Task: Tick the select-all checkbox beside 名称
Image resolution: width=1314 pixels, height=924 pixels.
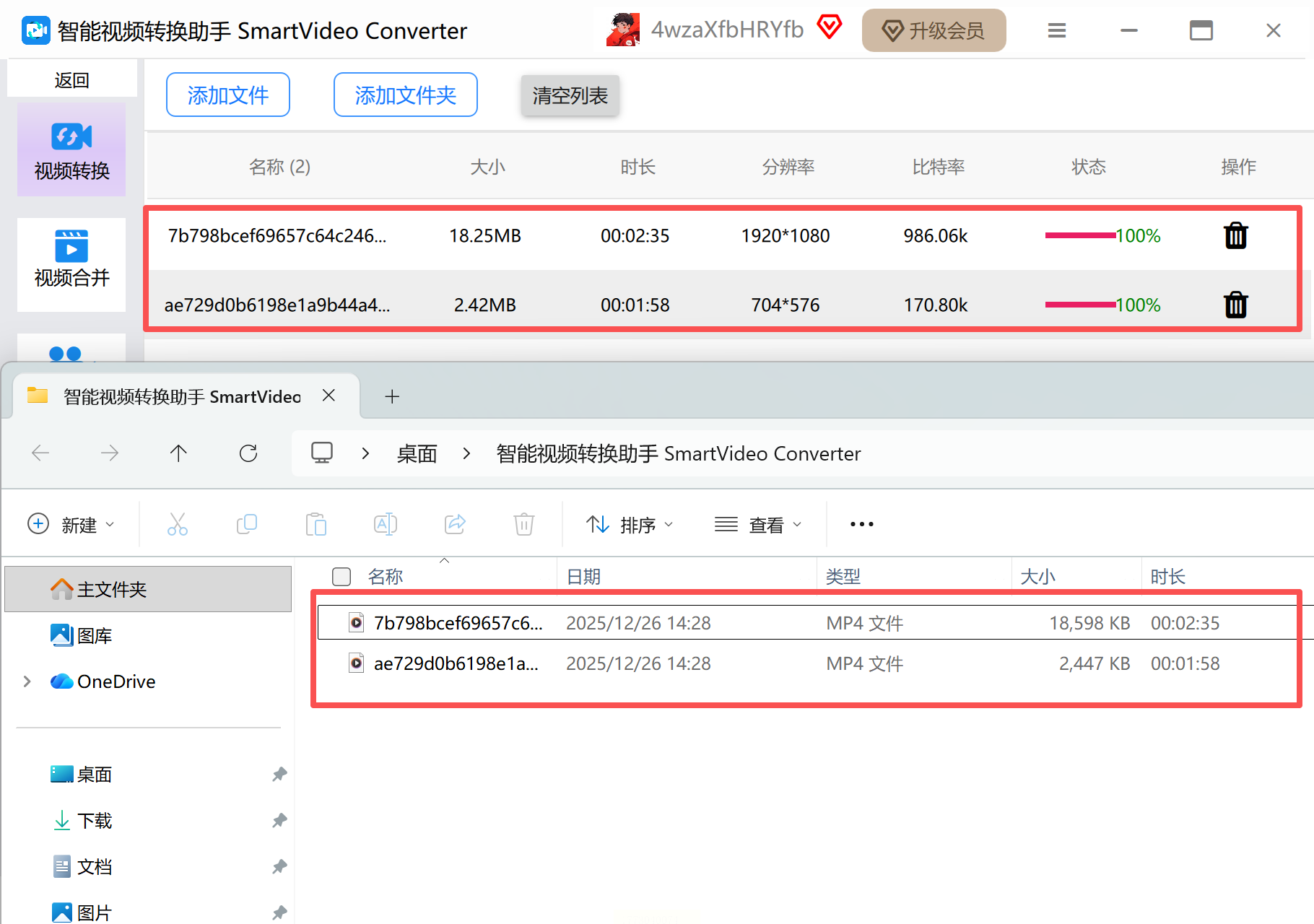Action: [341, 577]
